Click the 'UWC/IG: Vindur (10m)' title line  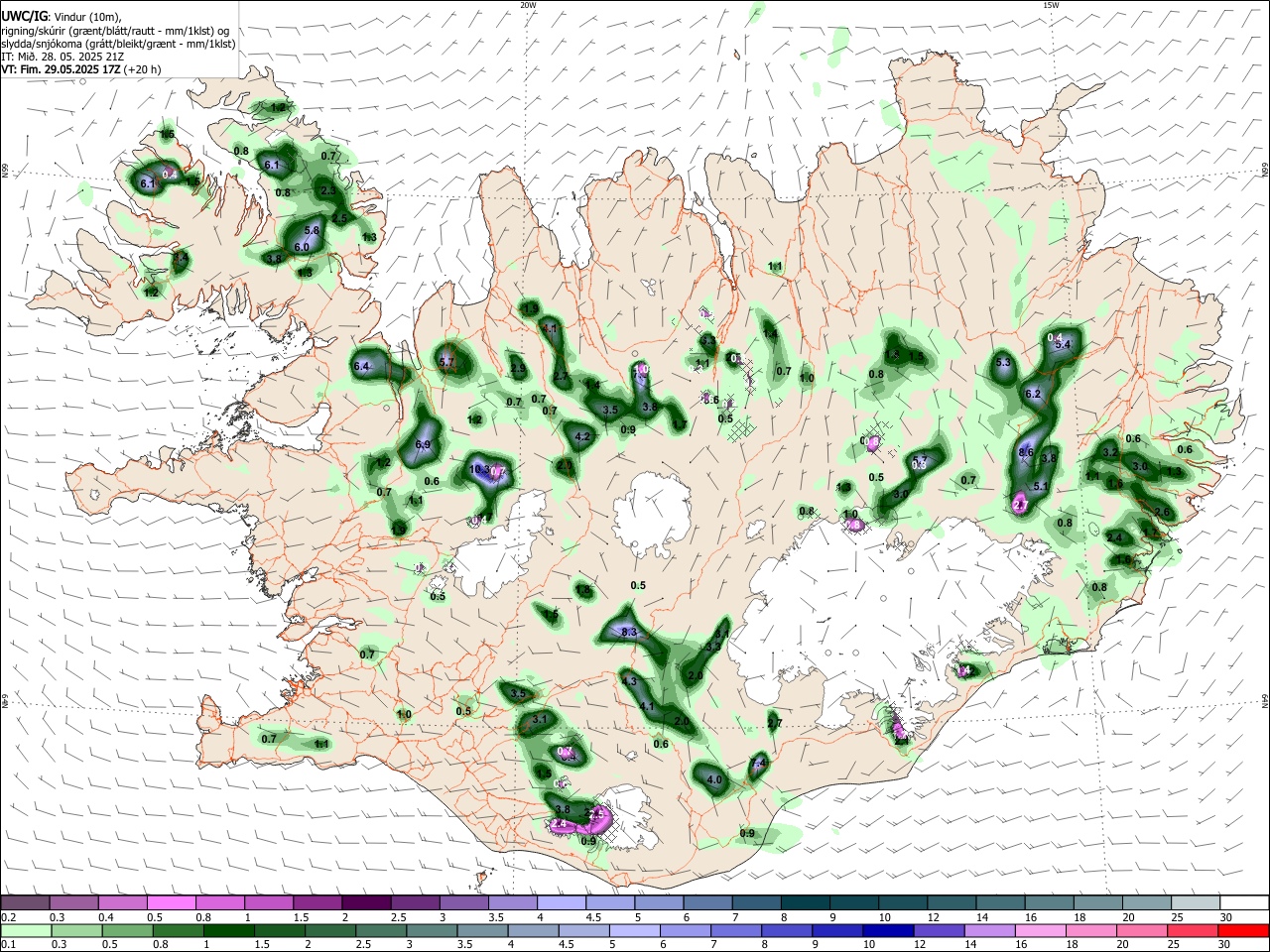click(x=62, y=17)
